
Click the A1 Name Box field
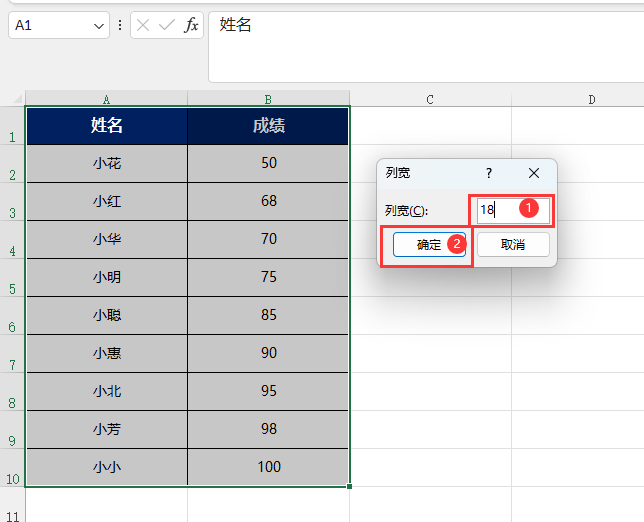(59, 25)
